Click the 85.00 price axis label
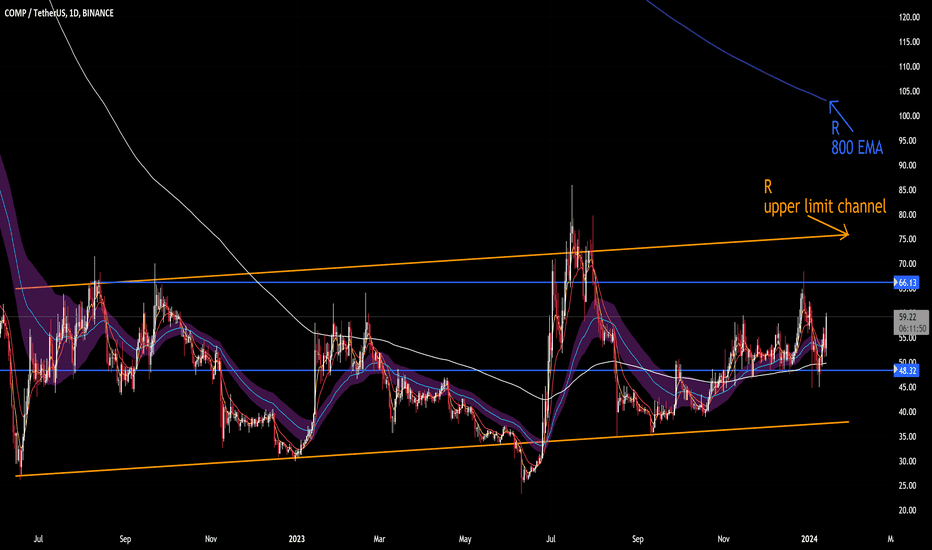The width and height of the screenshot is (932, 550). [x=908, y=190]
